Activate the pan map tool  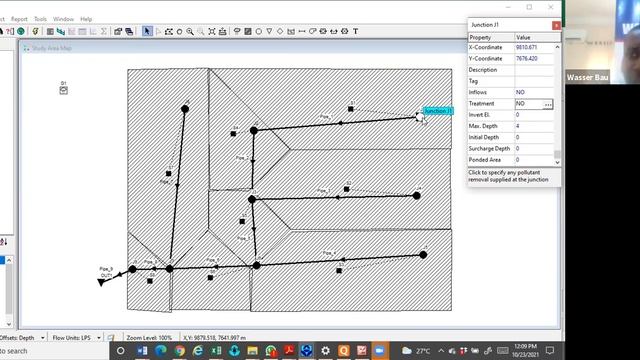tap(179, 31)
